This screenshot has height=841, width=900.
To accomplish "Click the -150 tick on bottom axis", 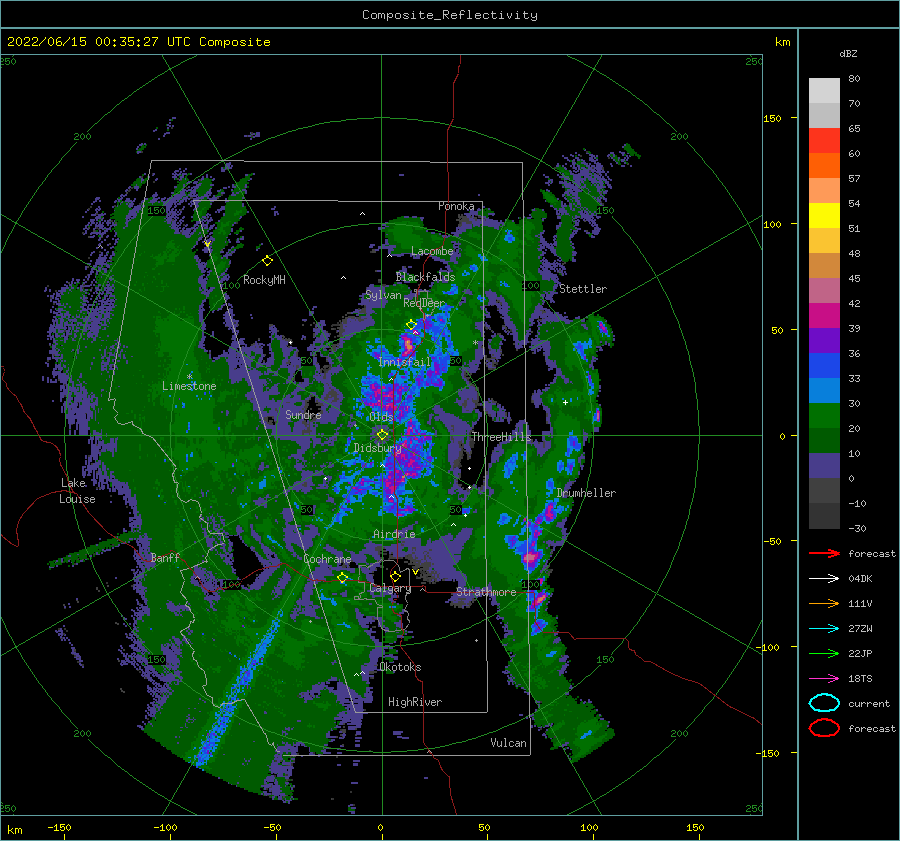I will click(x=59, y=828).
